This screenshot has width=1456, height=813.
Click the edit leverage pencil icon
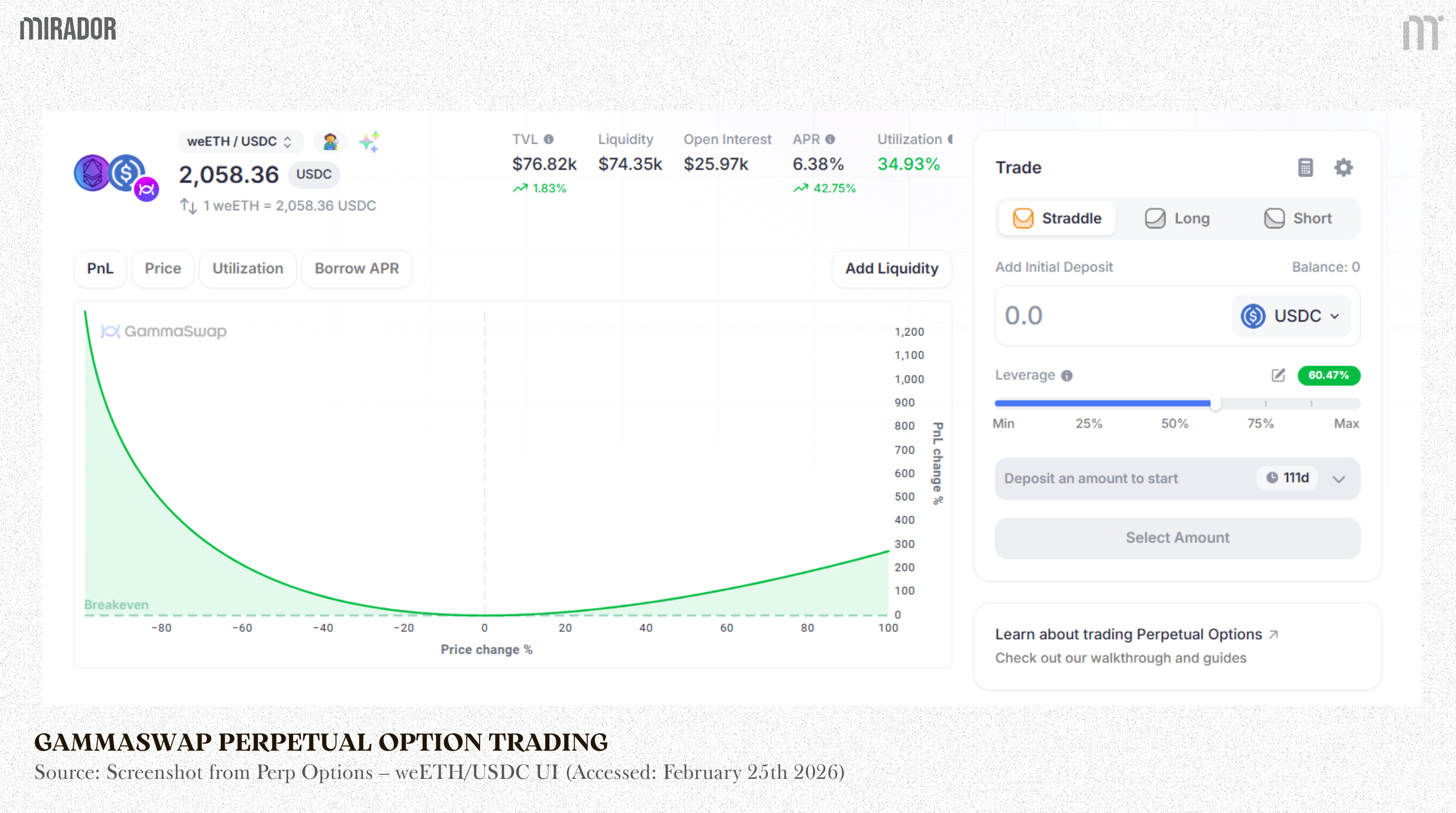click(1278, 376)
